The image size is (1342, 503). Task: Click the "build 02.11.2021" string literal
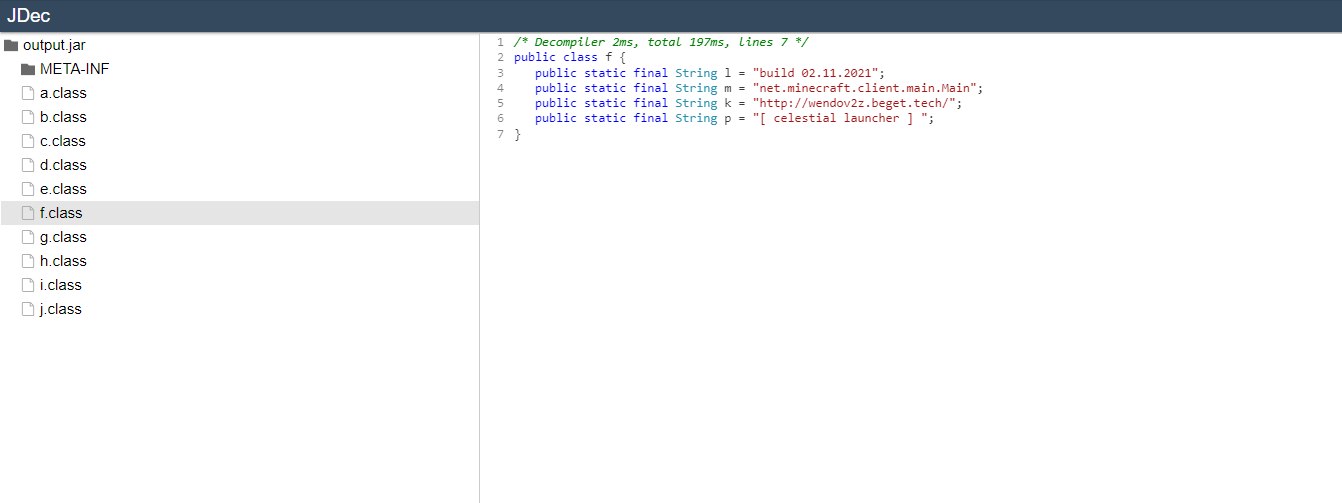(818, 73)
